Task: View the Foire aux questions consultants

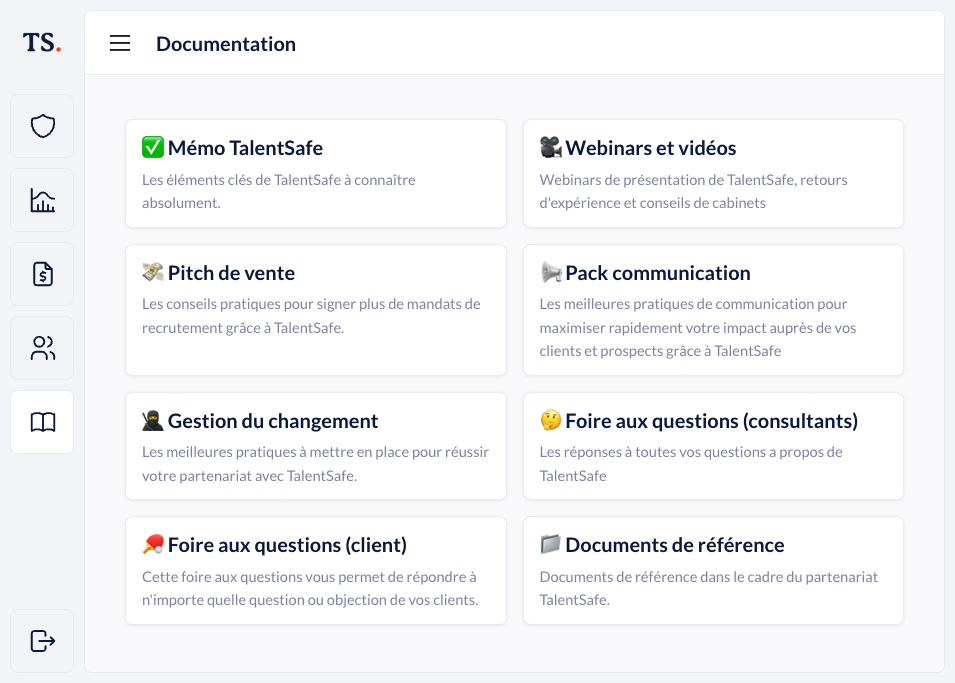Action: click(x=713, y=445)
